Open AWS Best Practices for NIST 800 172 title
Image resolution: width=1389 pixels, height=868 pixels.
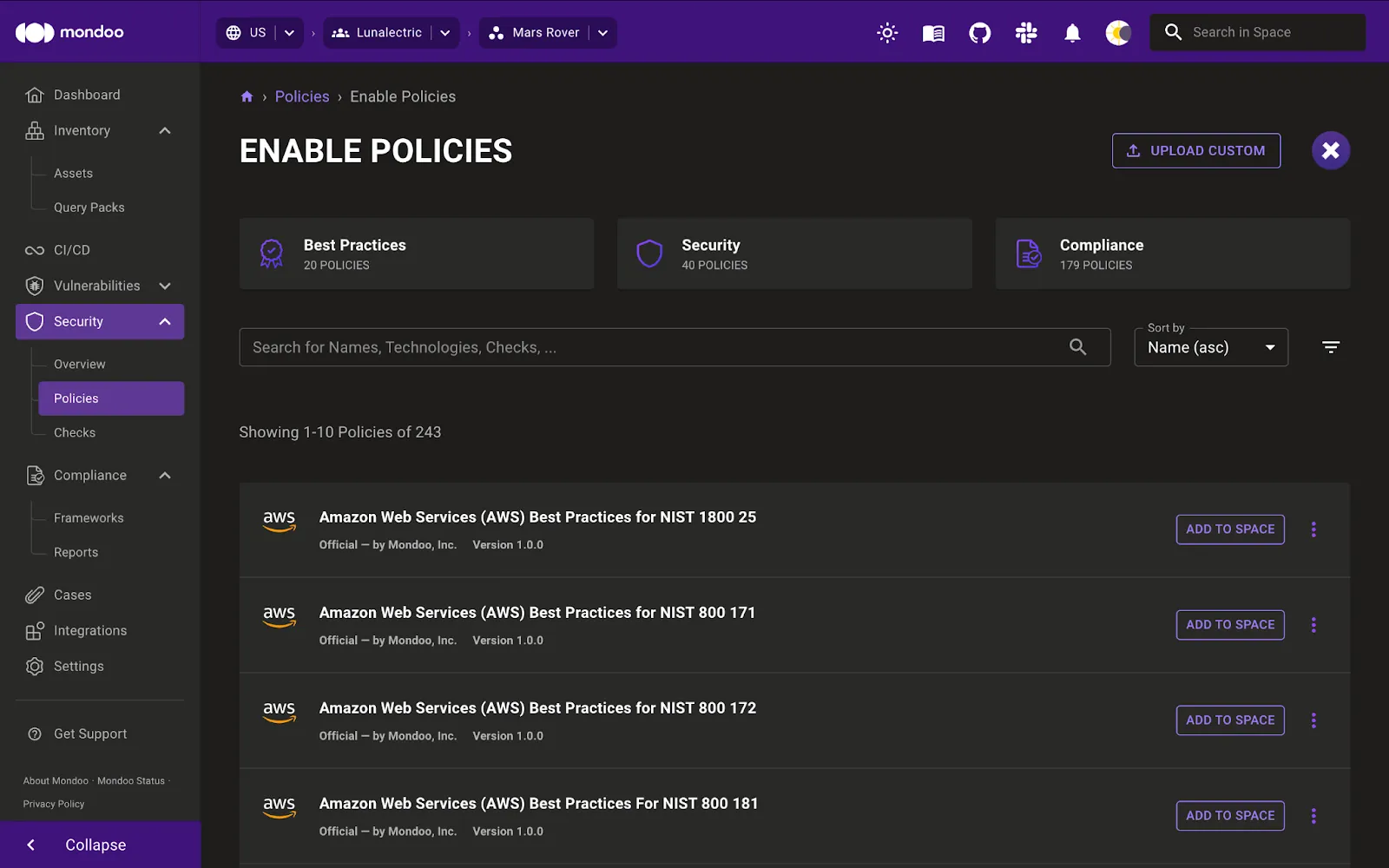coord(537,708)
